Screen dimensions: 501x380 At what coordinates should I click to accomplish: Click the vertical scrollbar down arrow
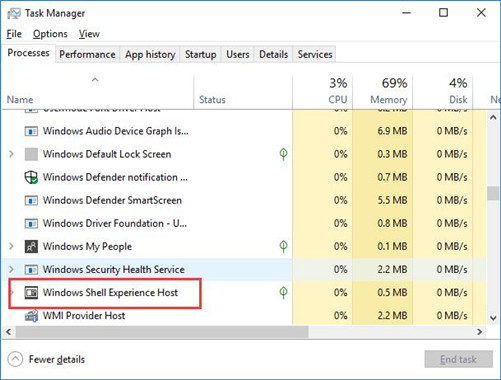493,318
